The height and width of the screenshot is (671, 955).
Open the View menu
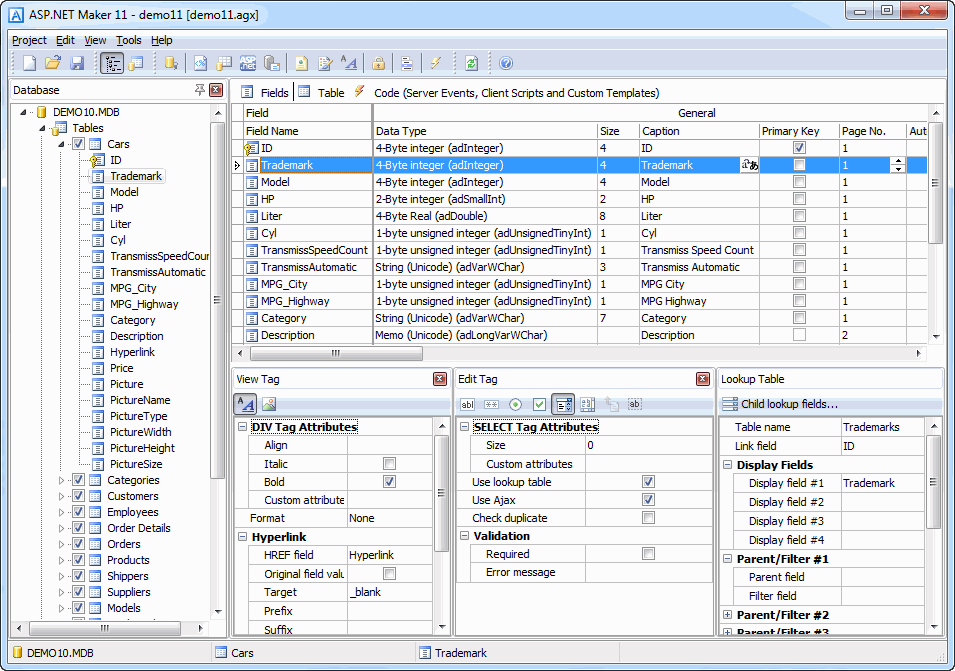[95, 40]
